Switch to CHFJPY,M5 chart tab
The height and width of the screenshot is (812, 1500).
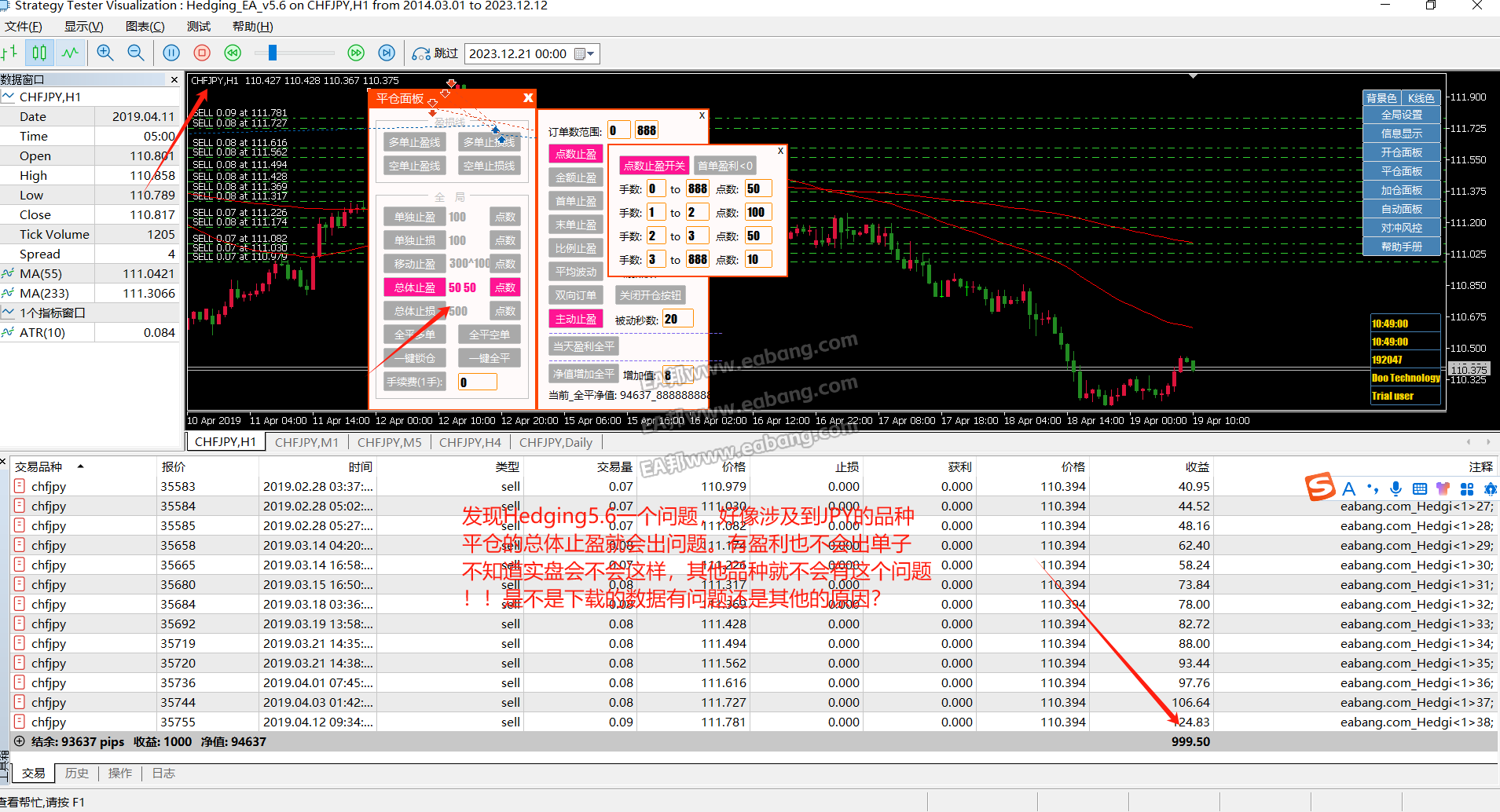point(389,442)
